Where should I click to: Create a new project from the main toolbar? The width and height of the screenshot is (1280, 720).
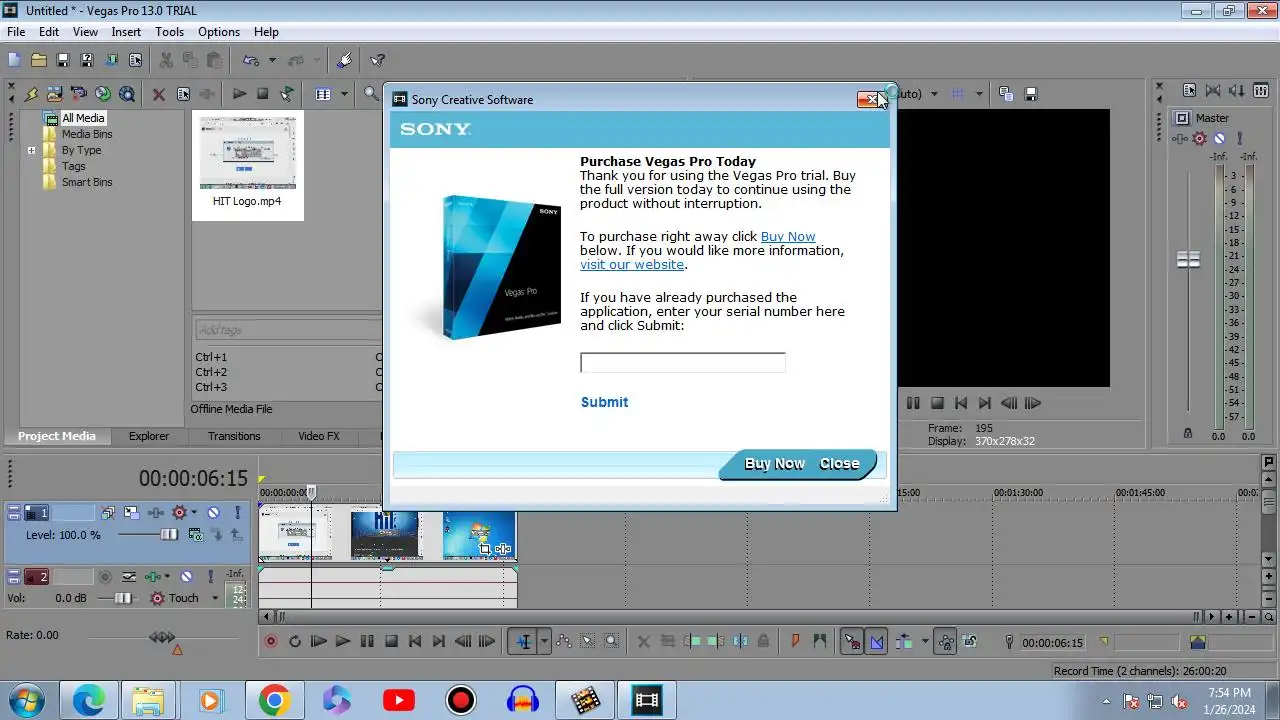click(14, 60)
